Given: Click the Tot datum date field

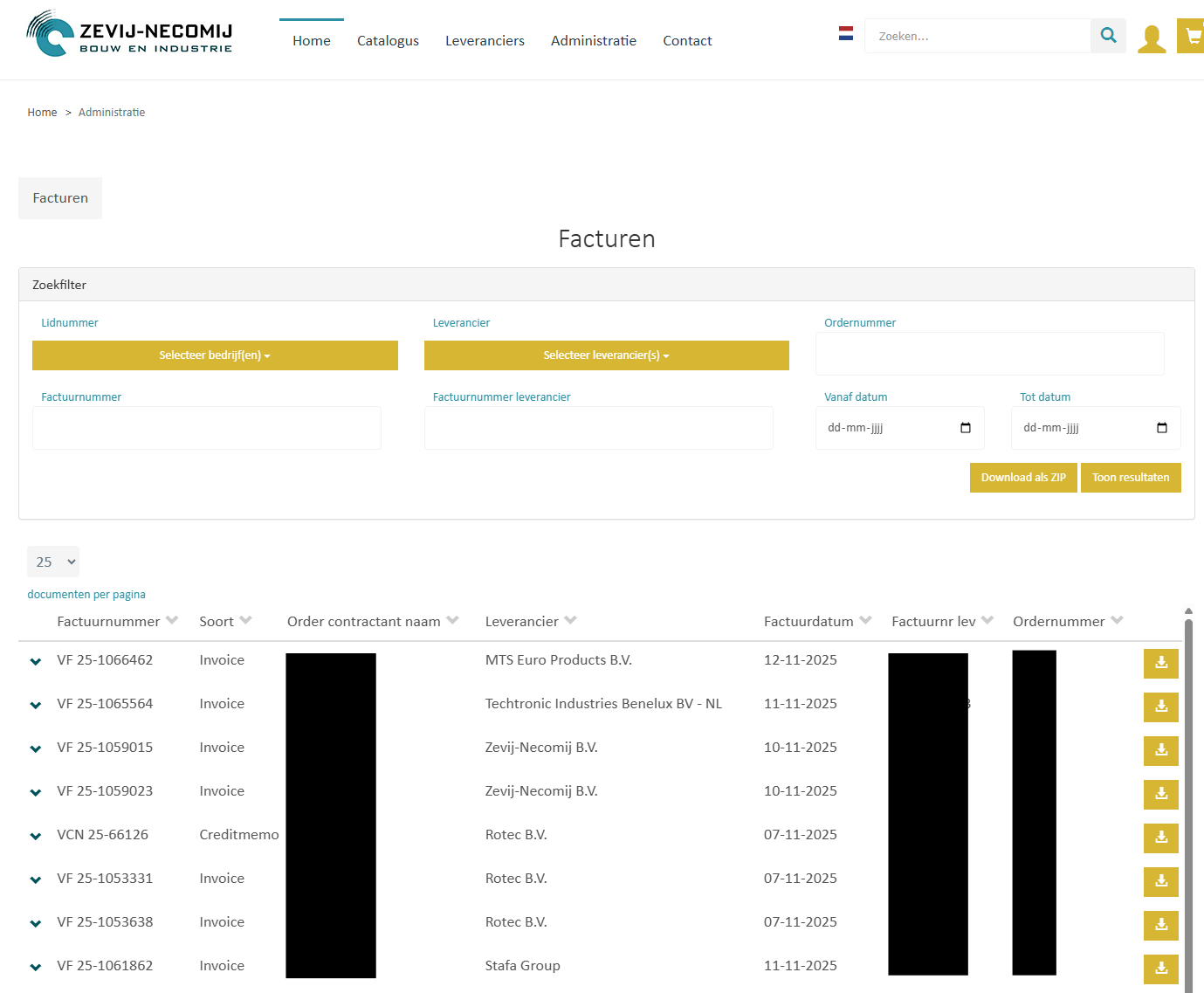Looking at the screenshot, I should [1096, 428].
